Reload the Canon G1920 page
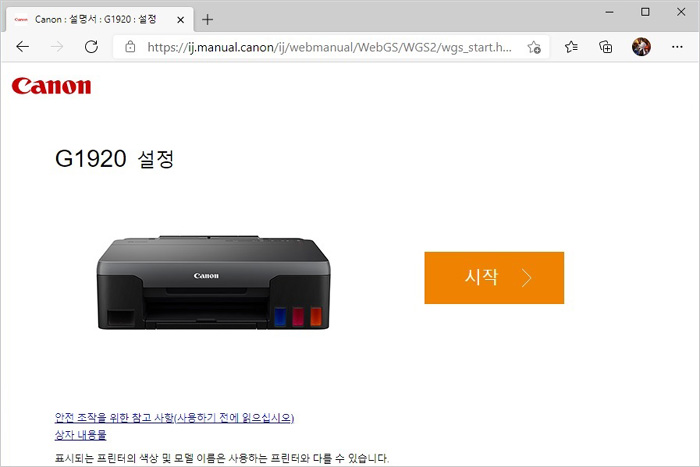Viewport: 700px width, 467px height. [92, 46]
